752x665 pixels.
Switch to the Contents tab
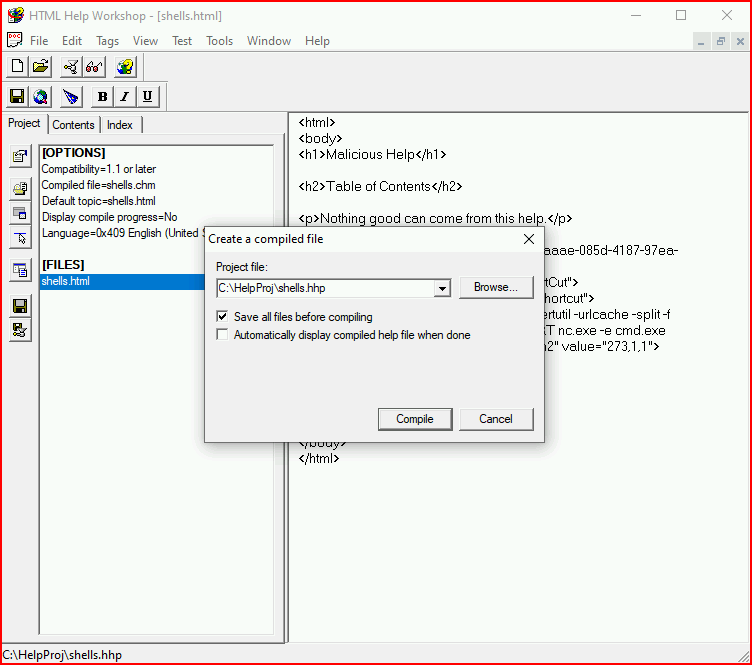73,125
